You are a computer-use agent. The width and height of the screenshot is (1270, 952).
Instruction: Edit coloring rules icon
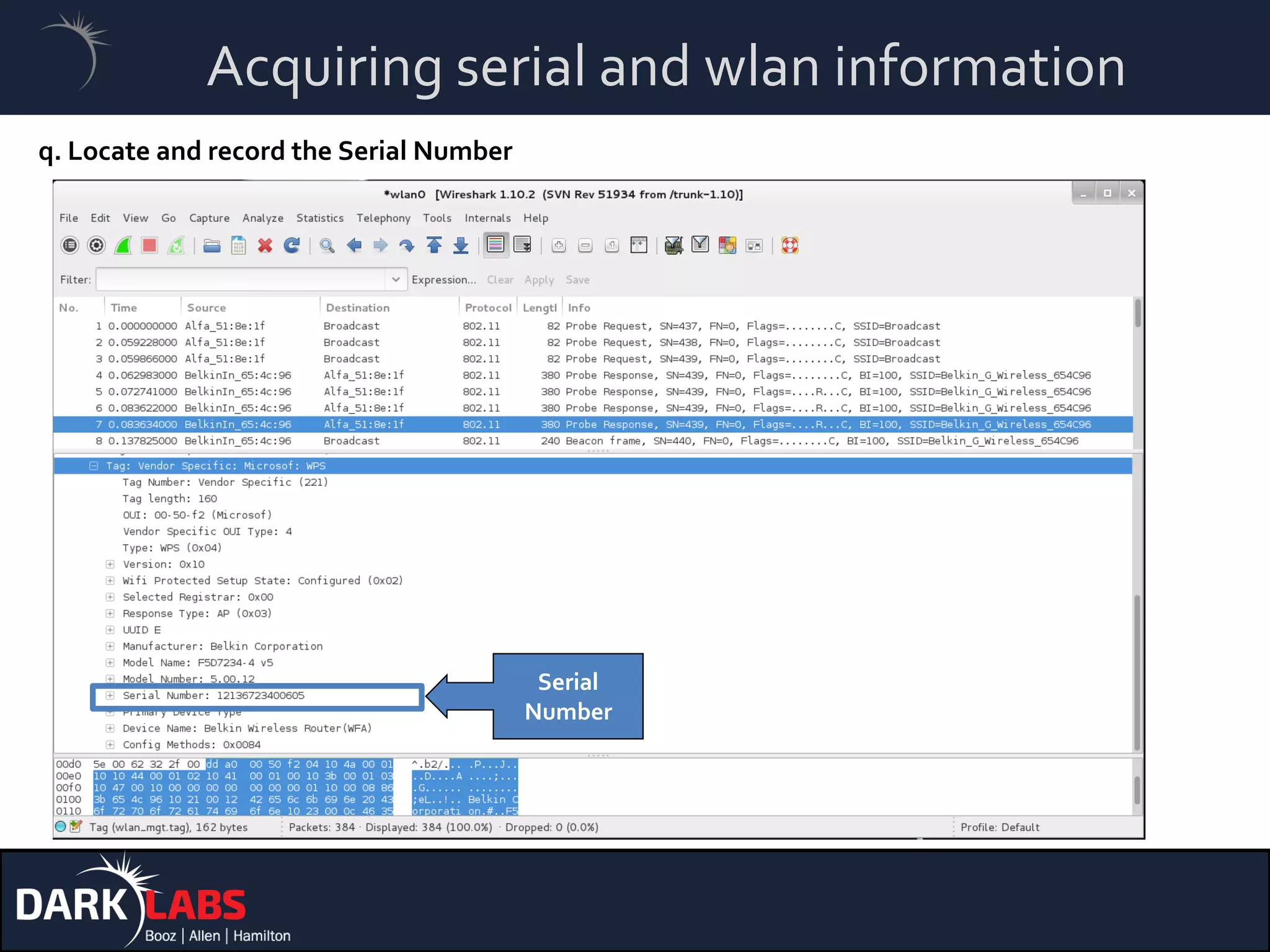(x=727, y=245)
